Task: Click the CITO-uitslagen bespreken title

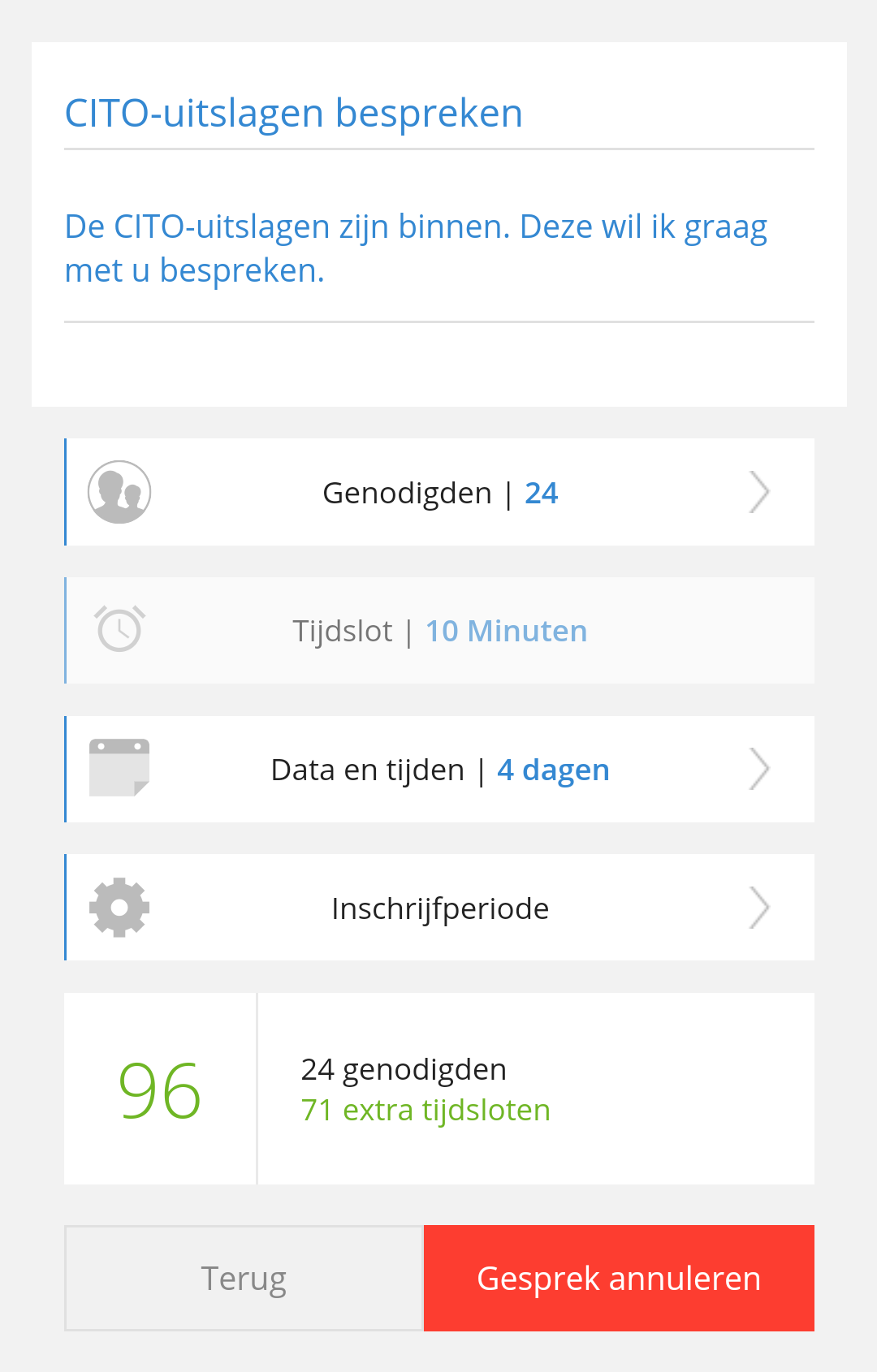Action: tap(293, 114)
